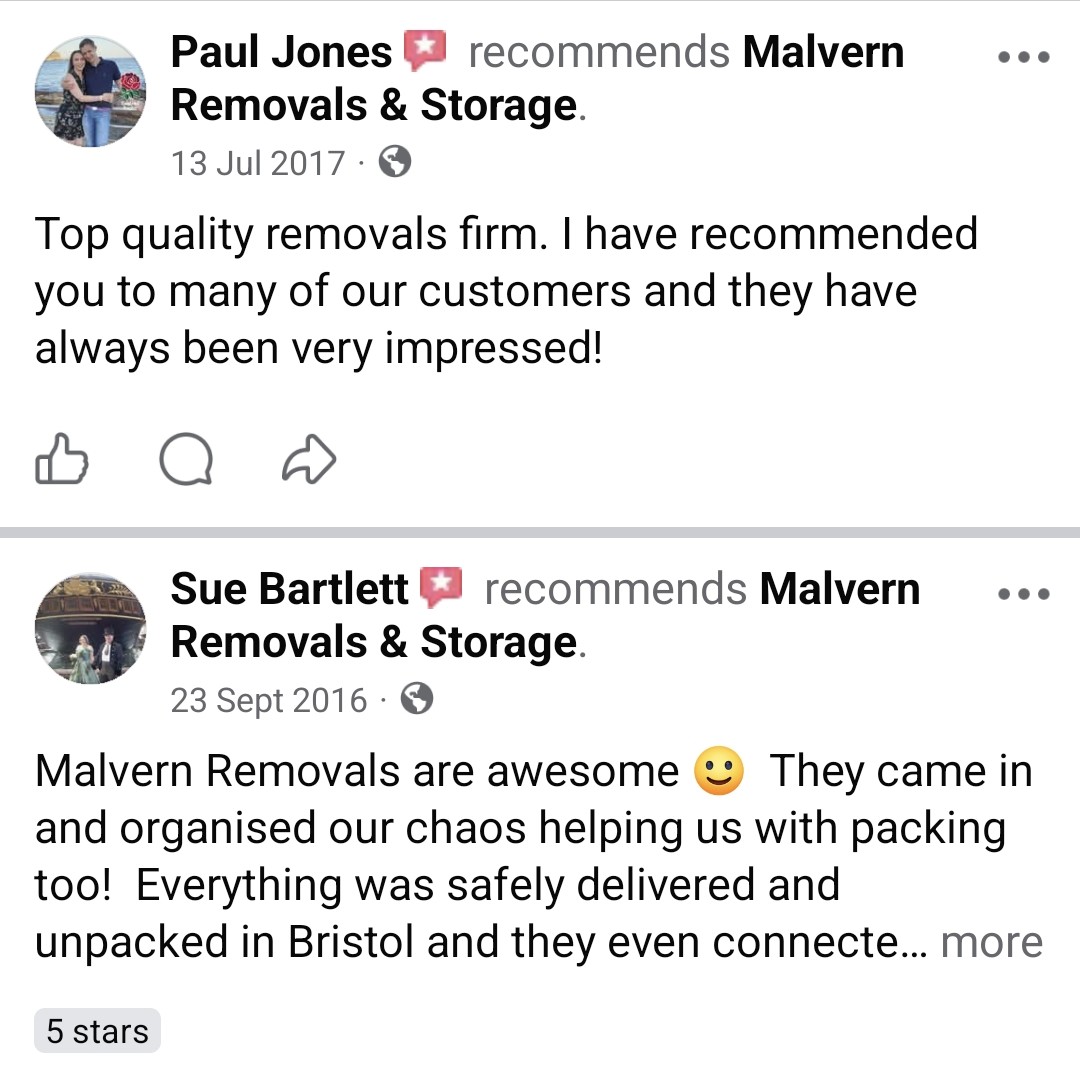Image resolution: width=1080 pixels, height=1079 pixels.
Task: Click the globe privacy icon beside 23 Sept 2016
Action: [417, 699]
